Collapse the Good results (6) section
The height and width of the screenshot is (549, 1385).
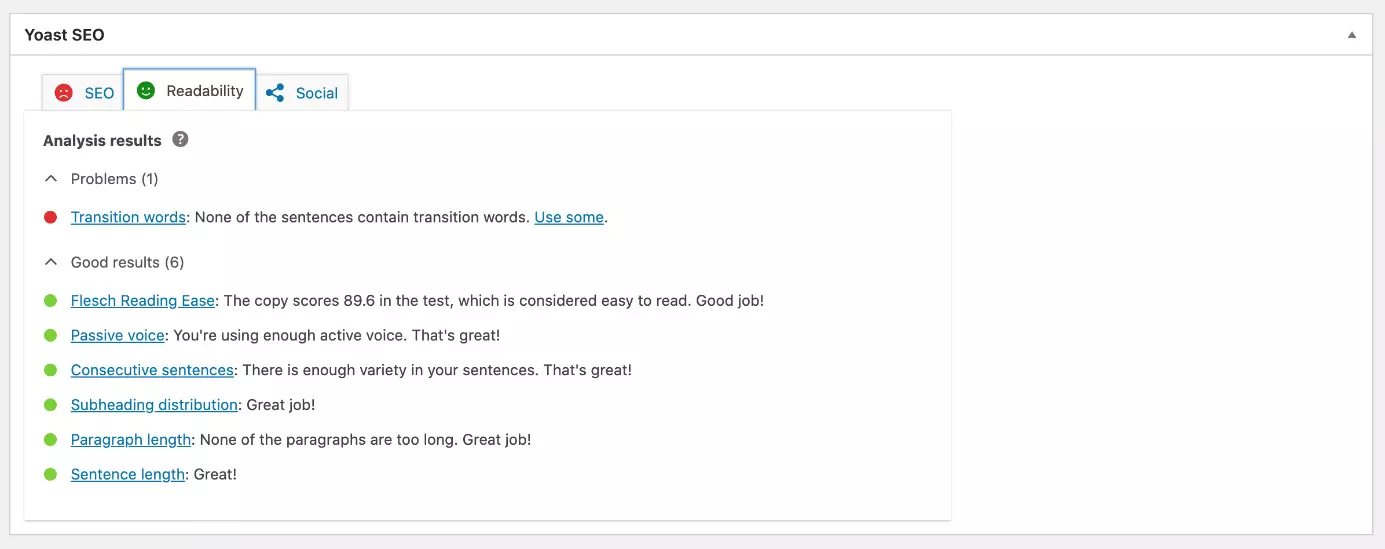[51, 263]
